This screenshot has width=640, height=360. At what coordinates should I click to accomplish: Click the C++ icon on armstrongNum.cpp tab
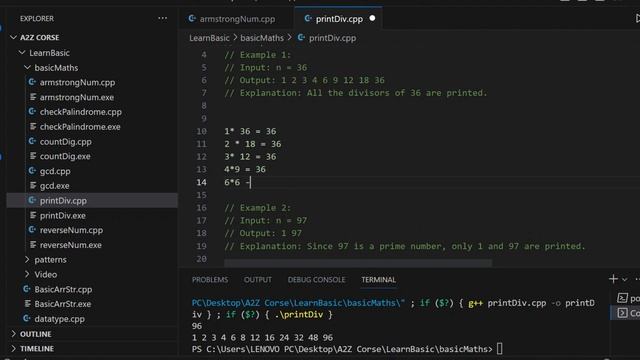[x=192, y=18]
